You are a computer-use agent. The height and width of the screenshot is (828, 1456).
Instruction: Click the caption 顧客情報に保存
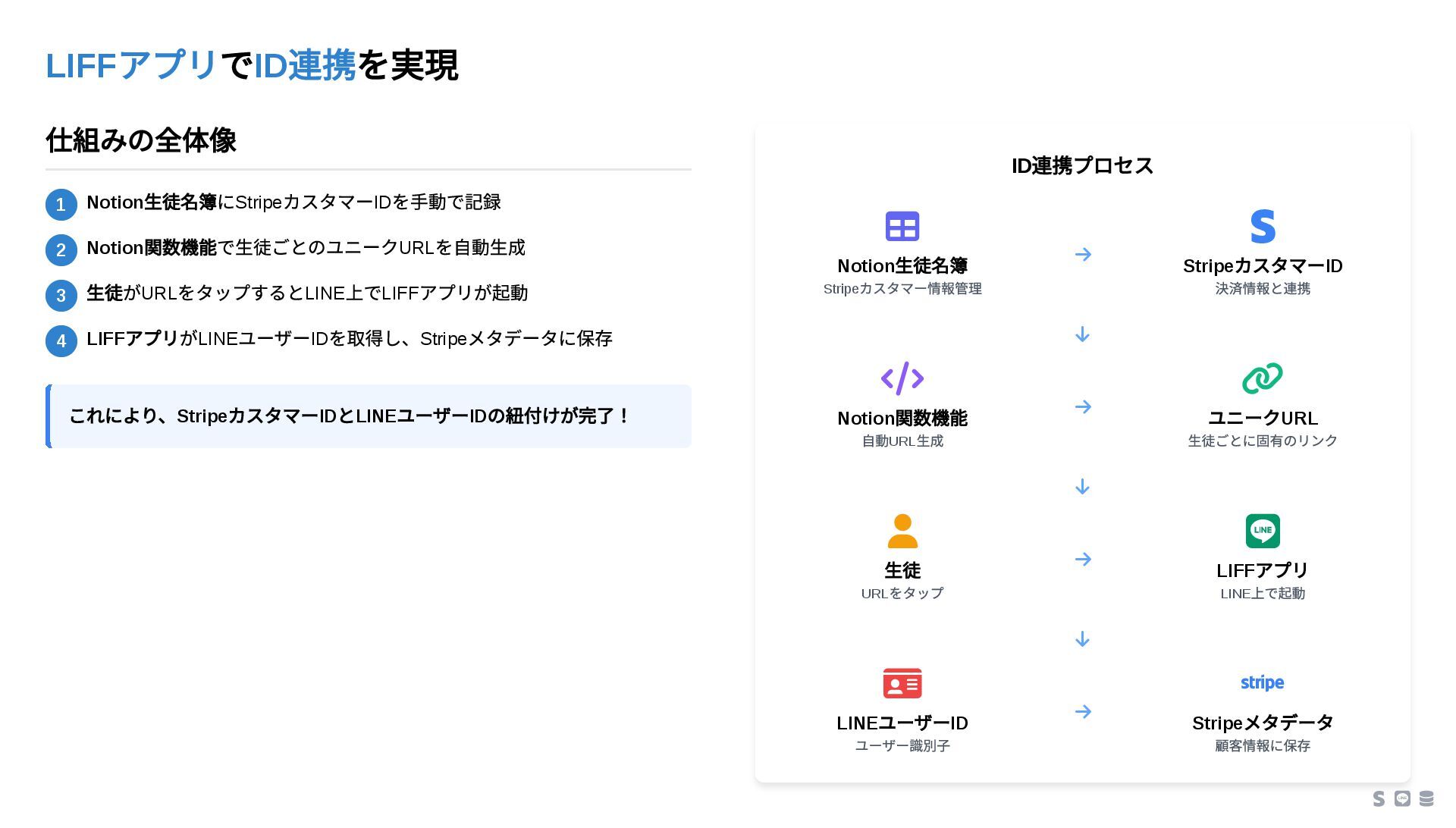[1263, 746]
